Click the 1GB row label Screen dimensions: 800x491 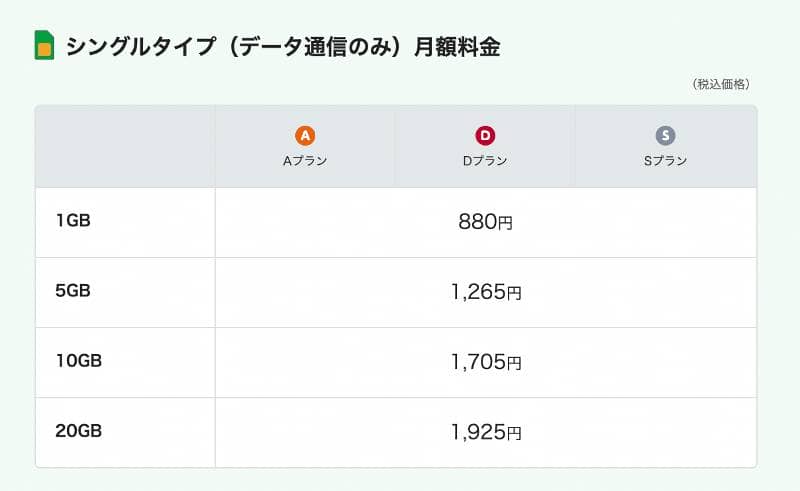(x=73, y=221)
